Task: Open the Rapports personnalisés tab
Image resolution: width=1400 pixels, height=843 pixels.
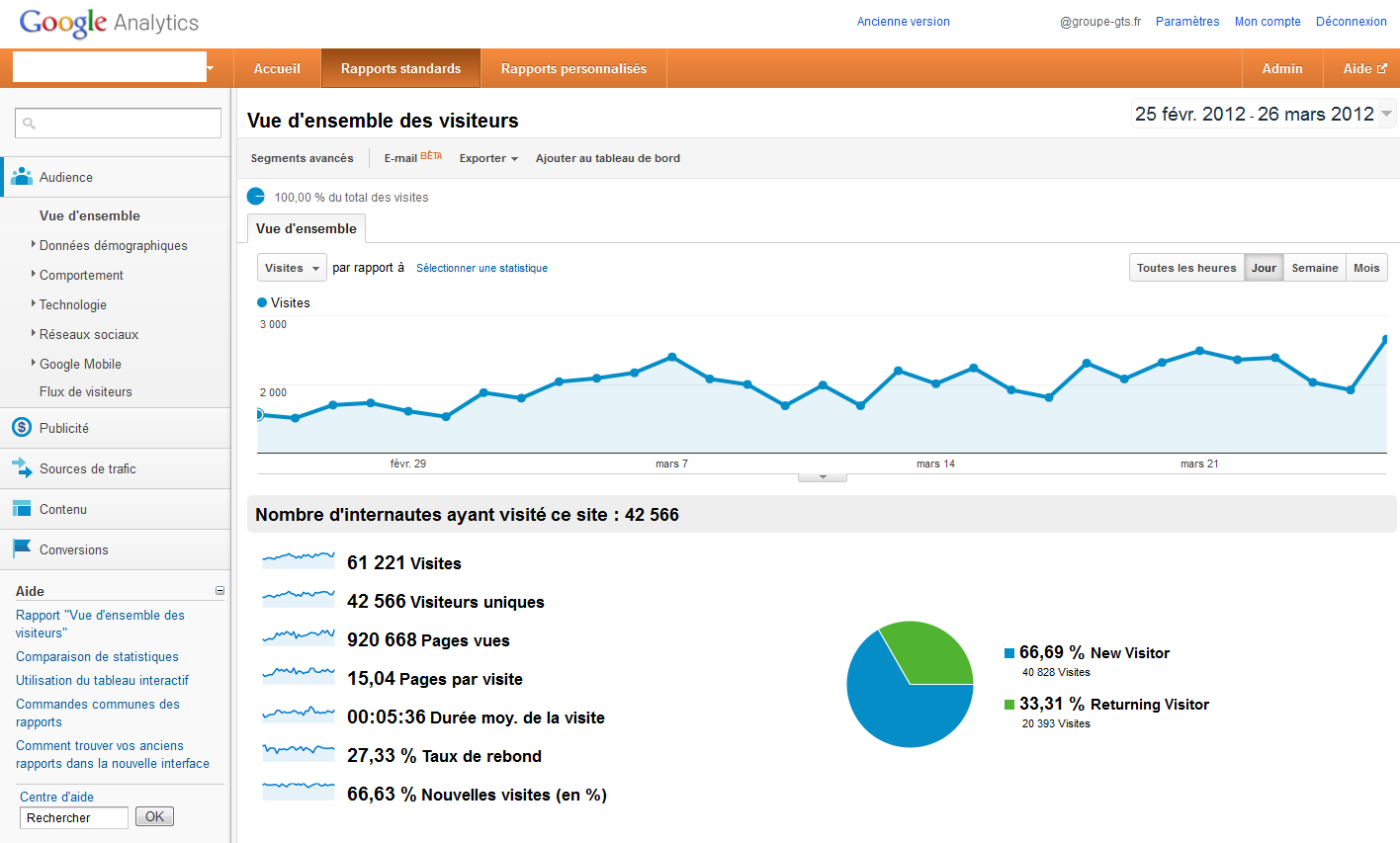Action: (x=573, y=68)
